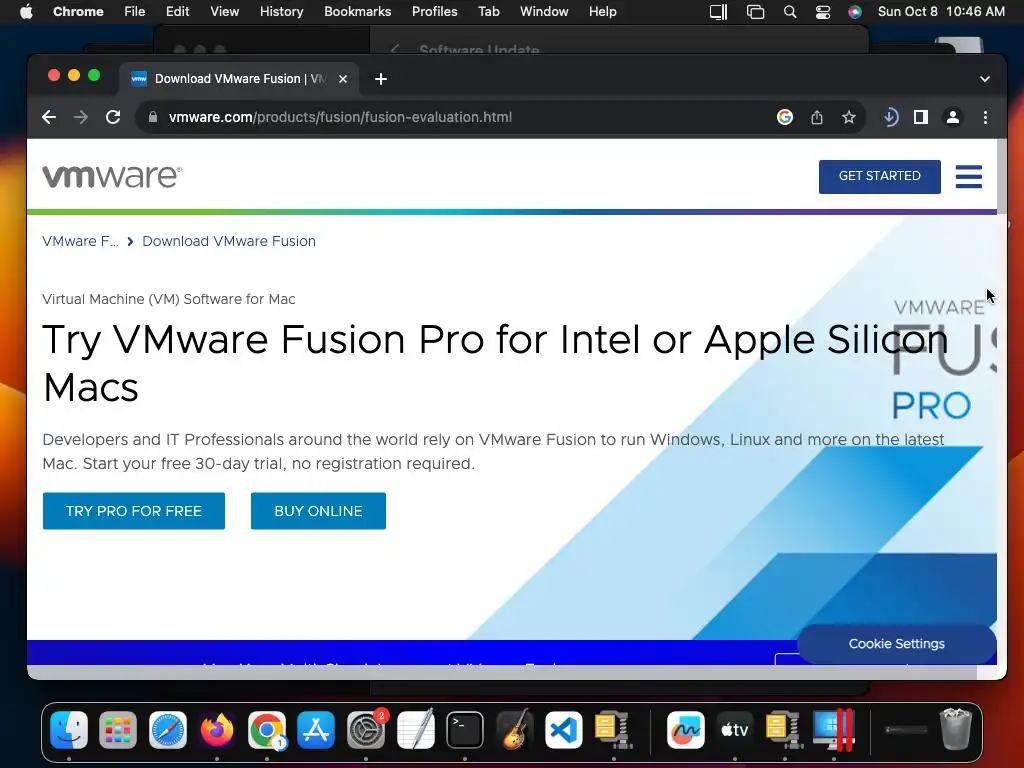Click the Chrome icon in the Dock
The image size is (1024, 768).
click(x=266, y=729)
